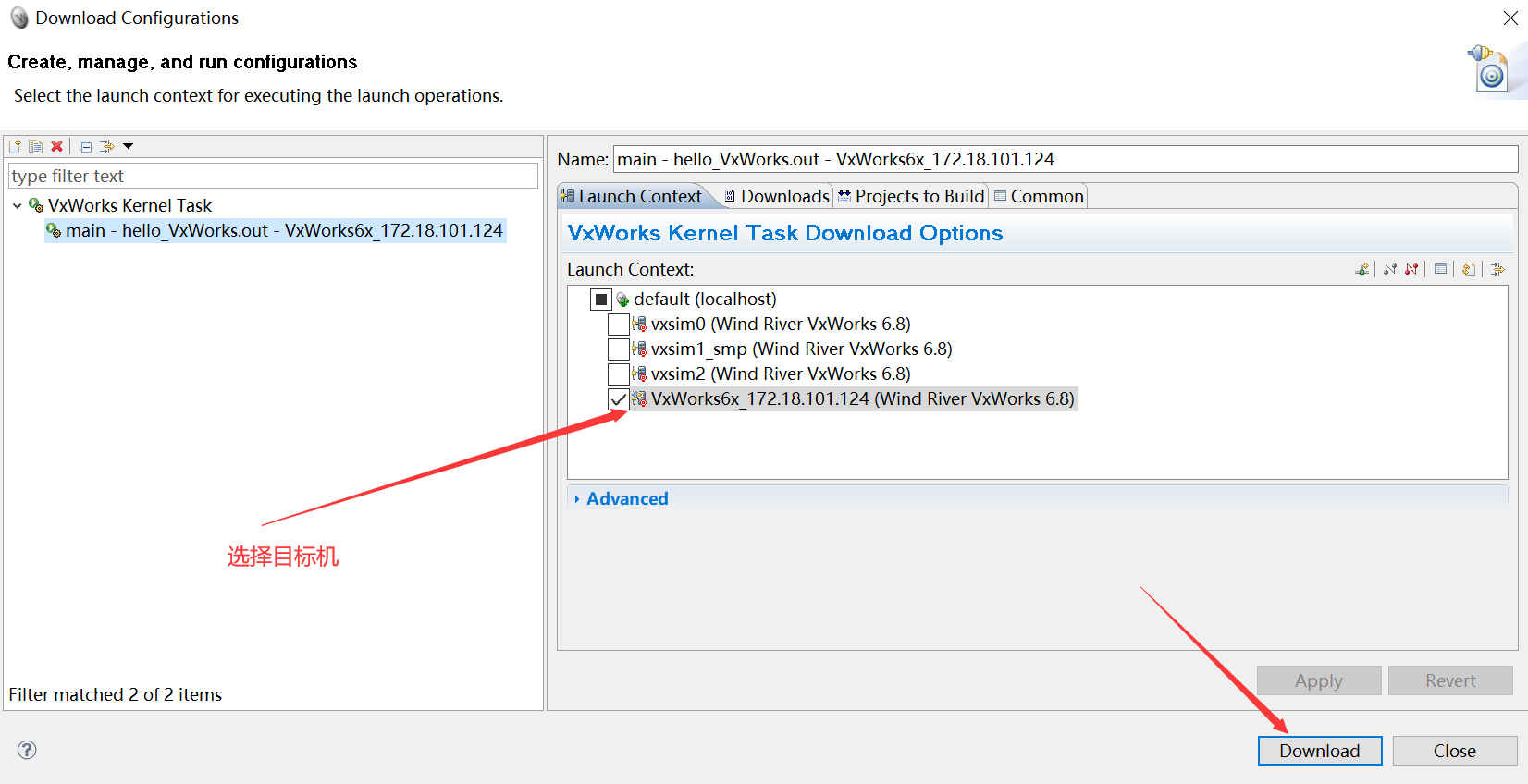The image size is (1528, 784).
Task: Click the filter configurations icon in left toolbar
Action: (107, 146)
